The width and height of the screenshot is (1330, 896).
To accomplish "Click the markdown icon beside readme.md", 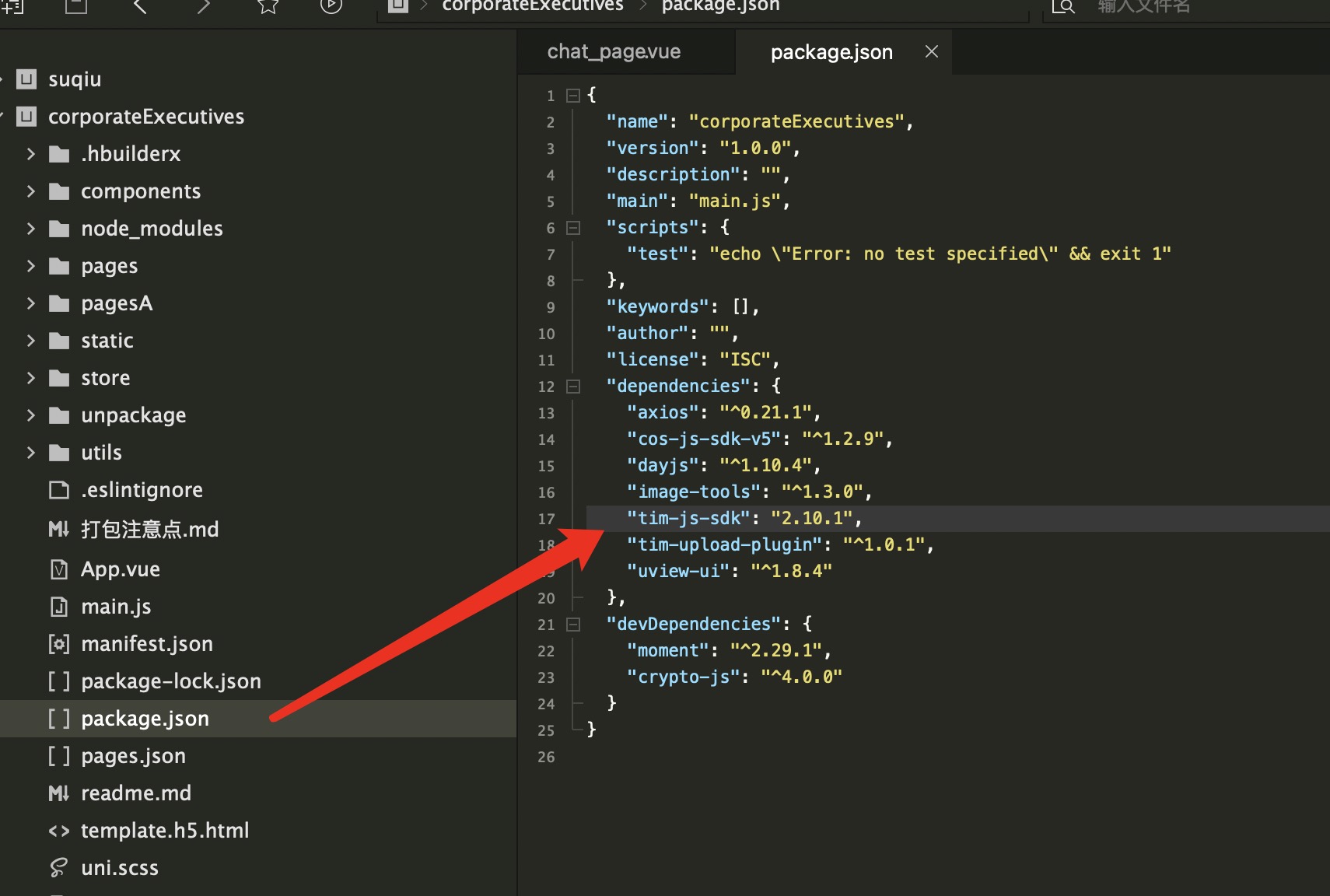I will pos(59,793).
